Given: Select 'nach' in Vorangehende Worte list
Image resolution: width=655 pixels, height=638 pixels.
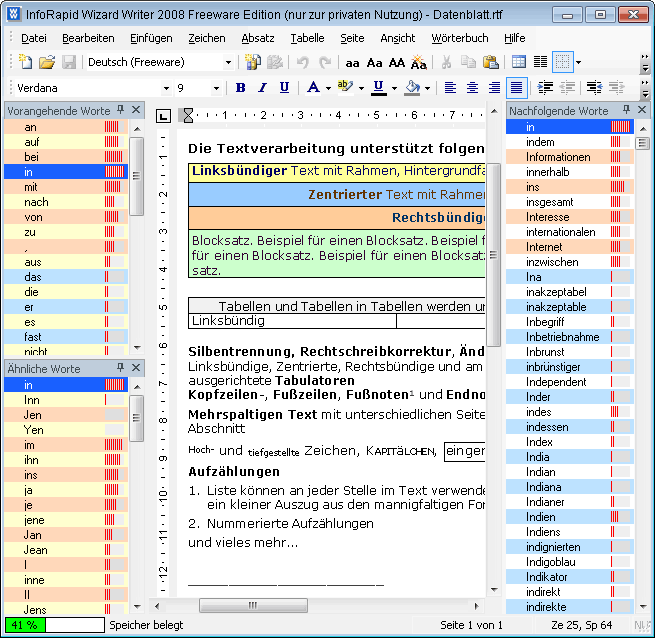Looking at the screenshot, I should point(66,202).
